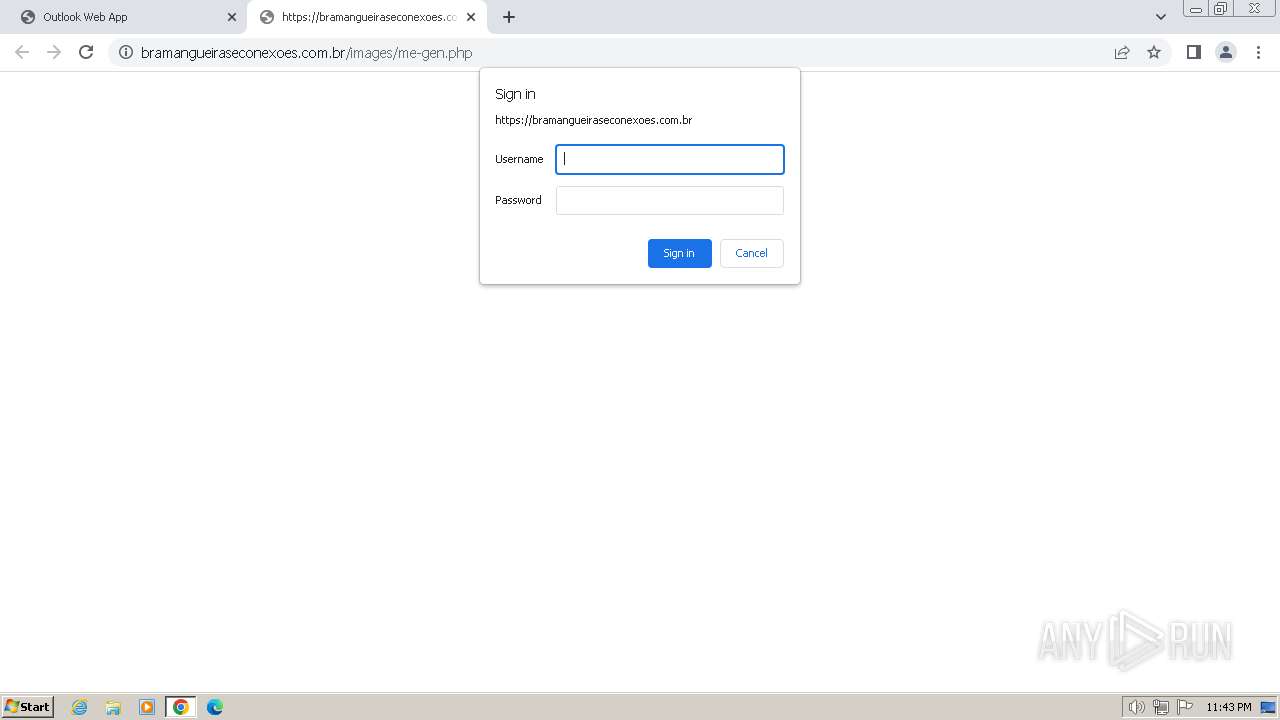Minimize the Chrome window

[1196, 9]
